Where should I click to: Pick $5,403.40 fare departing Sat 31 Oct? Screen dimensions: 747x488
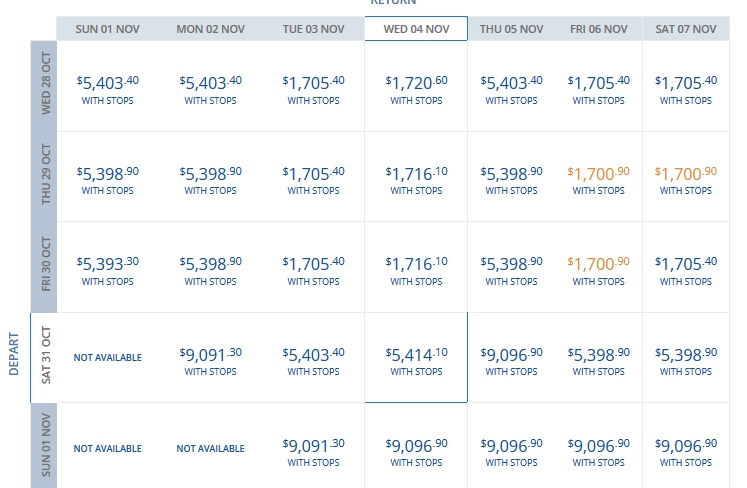pyautogui.click(x=313, y=359)
